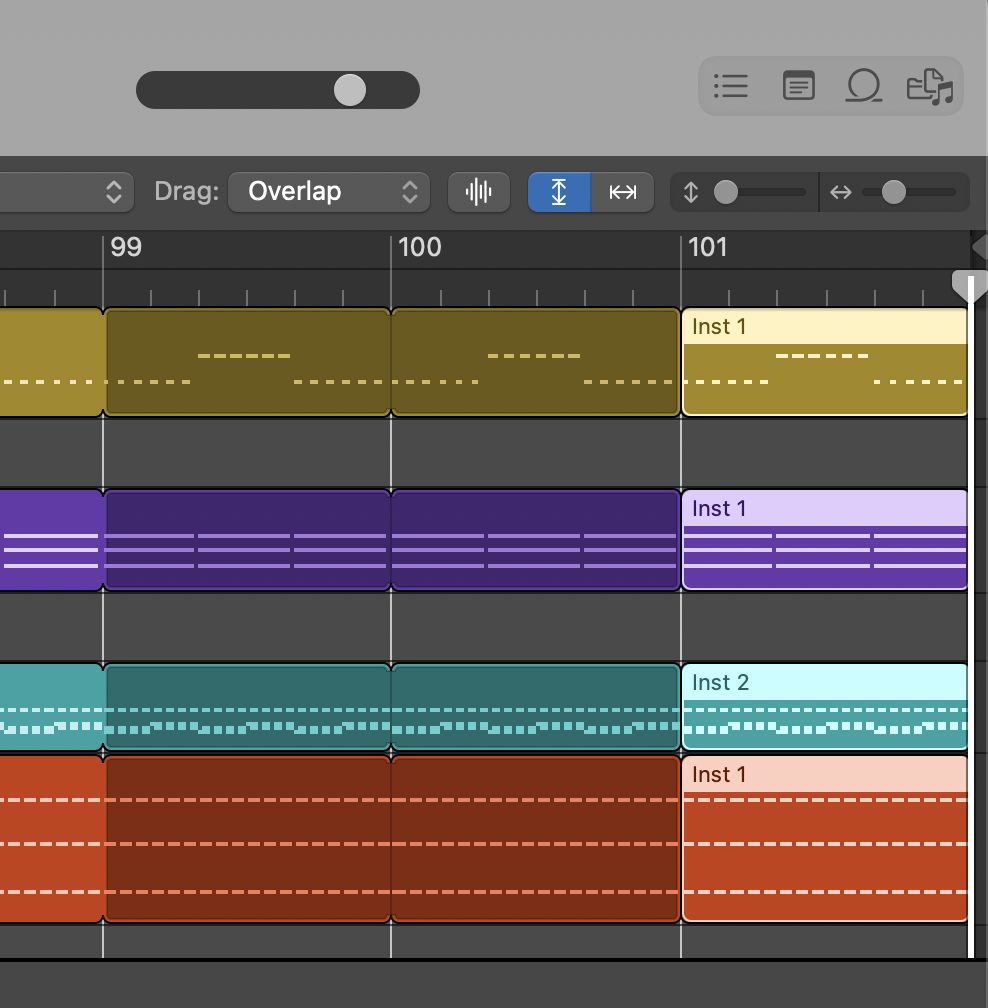This screenshot has height=1008, width=988.
Task: Open the Browsers media icon
Action: 930,86
